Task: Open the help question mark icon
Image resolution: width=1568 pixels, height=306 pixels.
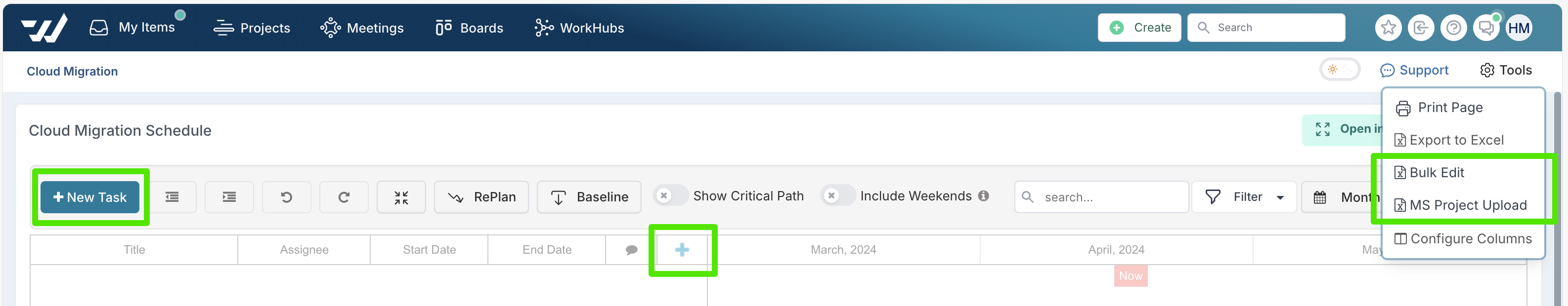Action: 1454,28
